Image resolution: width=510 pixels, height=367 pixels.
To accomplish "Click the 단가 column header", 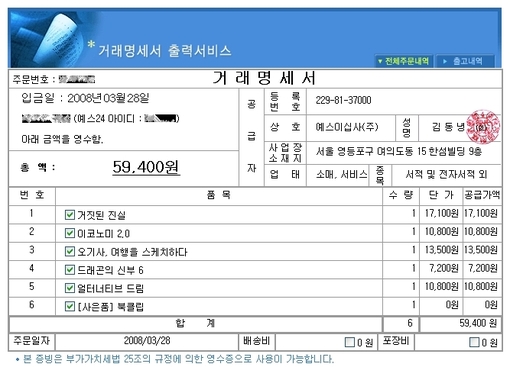I will (x=441, y=195).
